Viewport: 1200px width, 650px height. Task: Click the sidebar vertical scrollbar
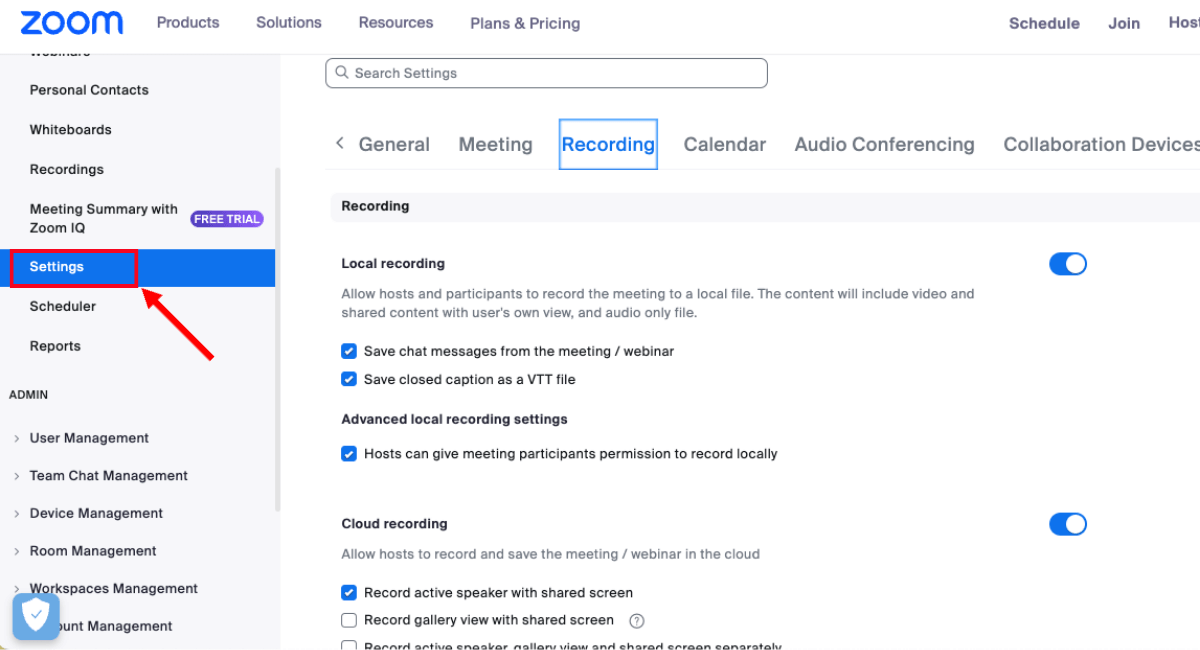[x=277, y=340]
